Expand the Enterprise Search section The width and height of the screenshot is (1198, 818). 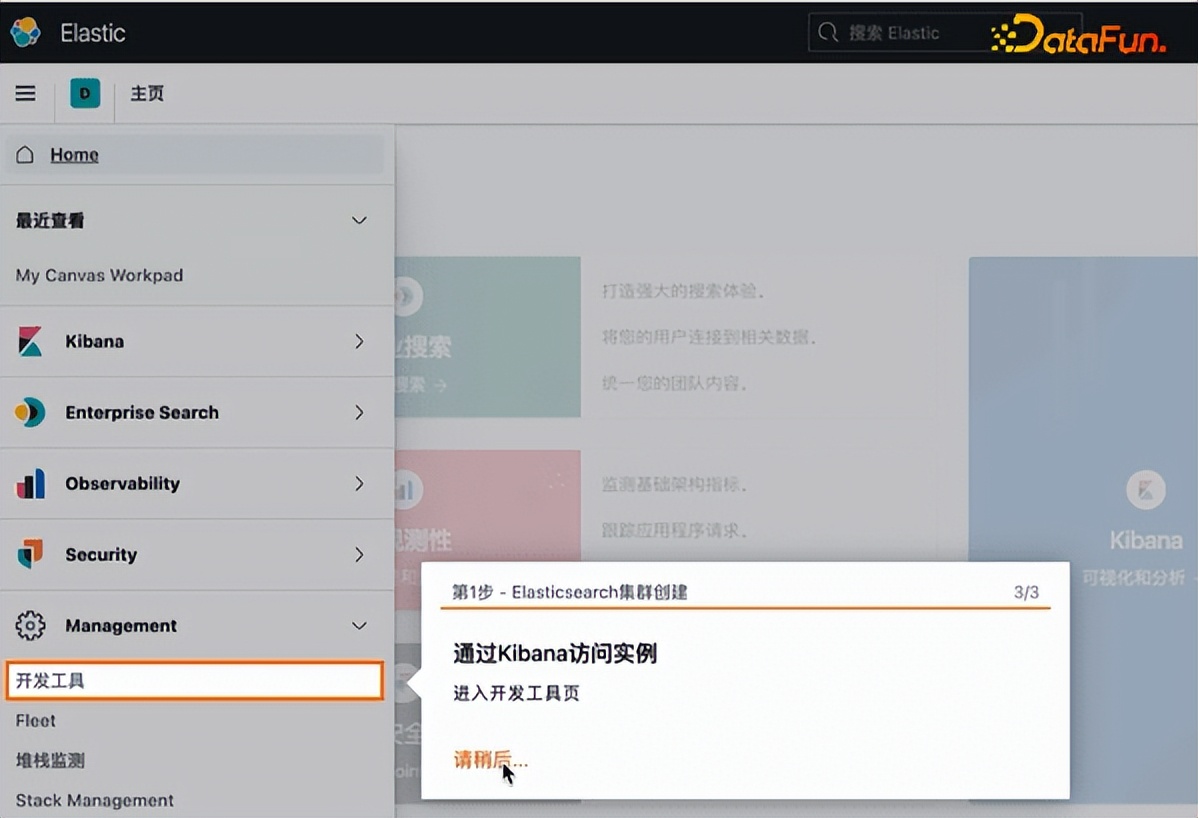359,412
